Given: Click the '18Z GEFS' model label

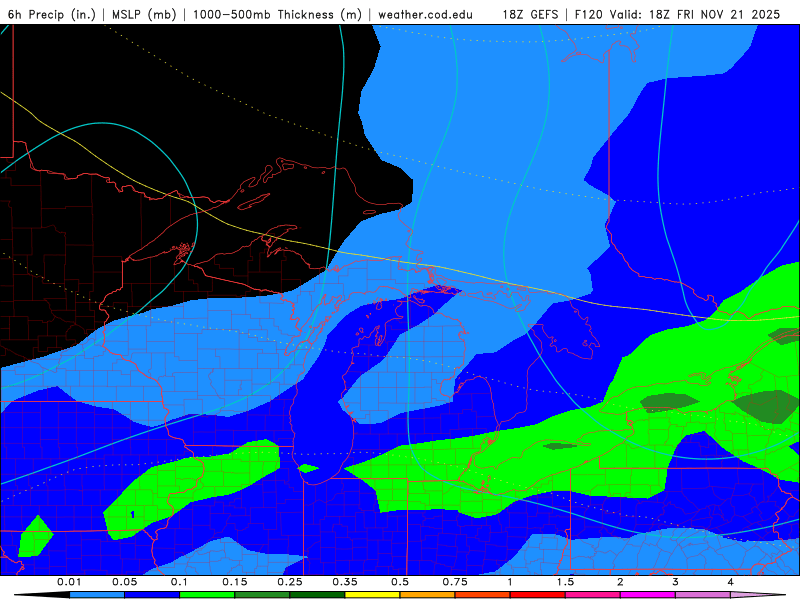Looking at the screenshot, I should [531, 14].
